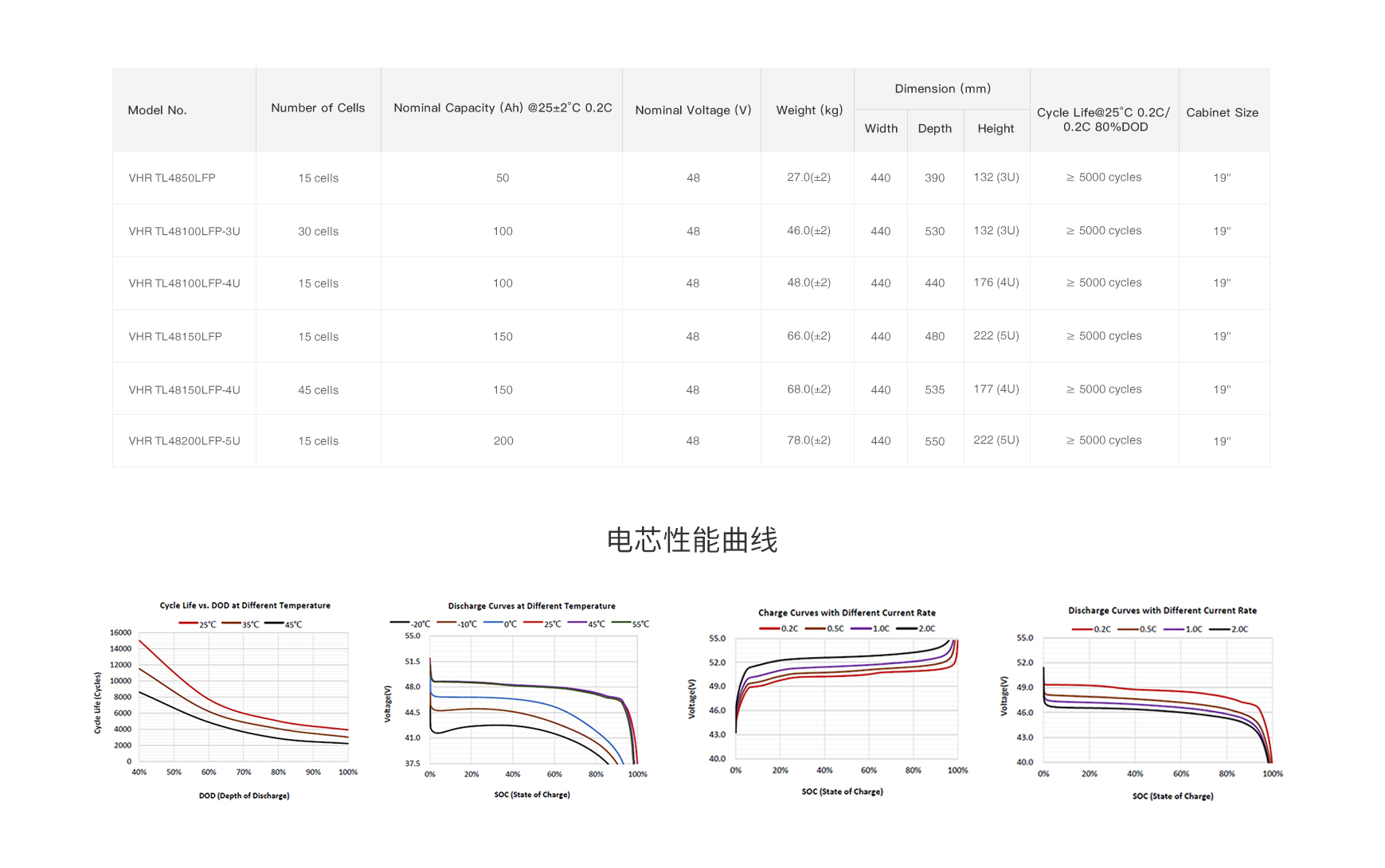Select the Depth sub-header
This screenshot has height=868, width=1385.
[x=934, y=128]
